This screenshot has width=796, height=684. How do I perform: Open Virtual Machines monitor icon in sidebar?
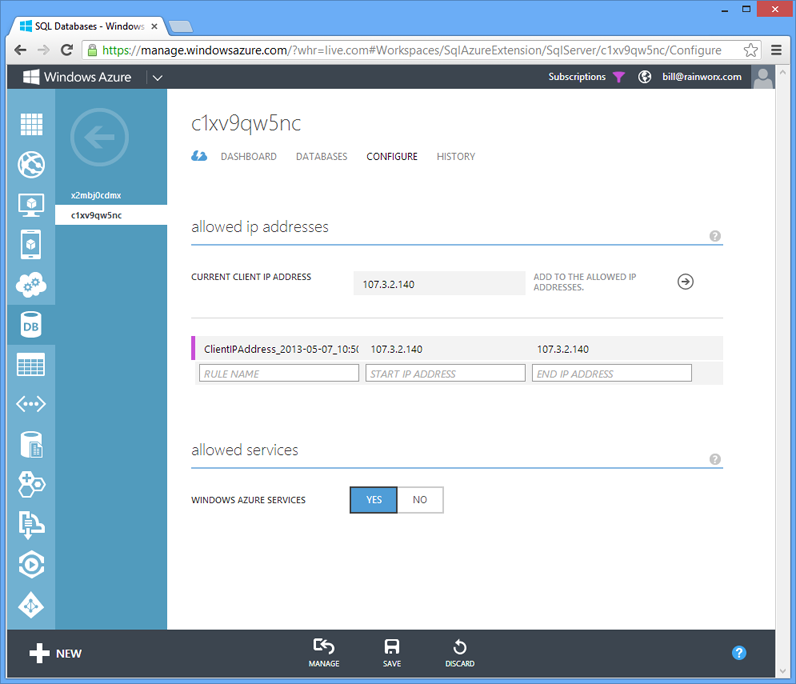[x=31, y=205]
